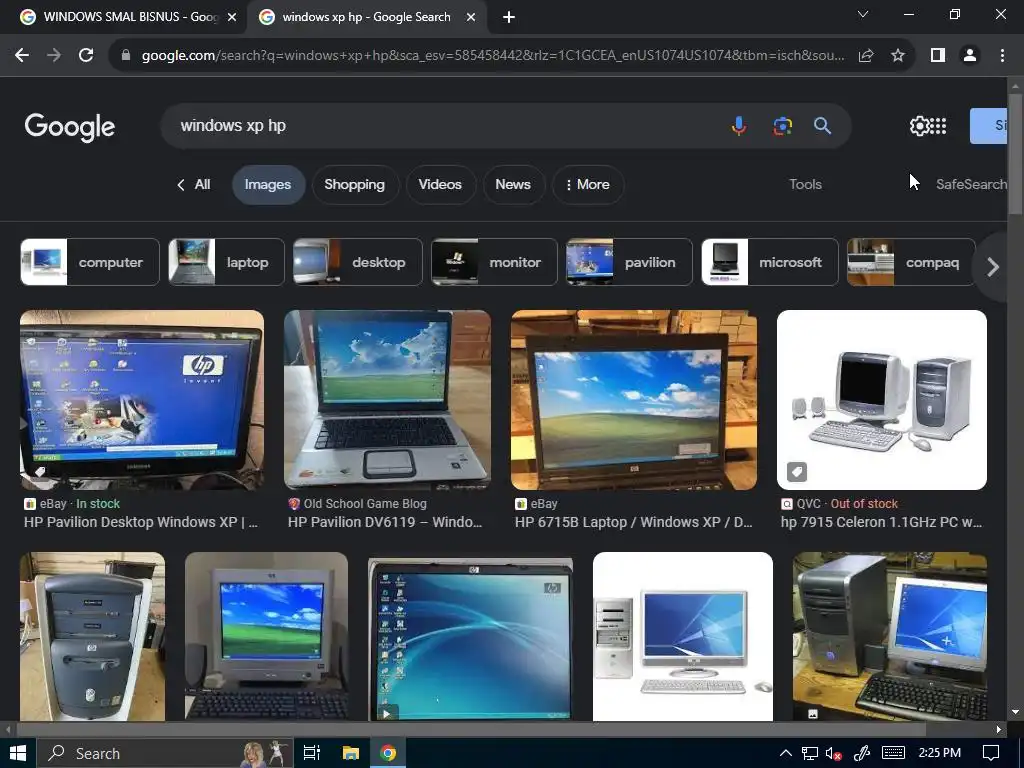Click the address bar URL
Image resolution: width=1024 pixels, height=768 pixels.
click(493, 56)
